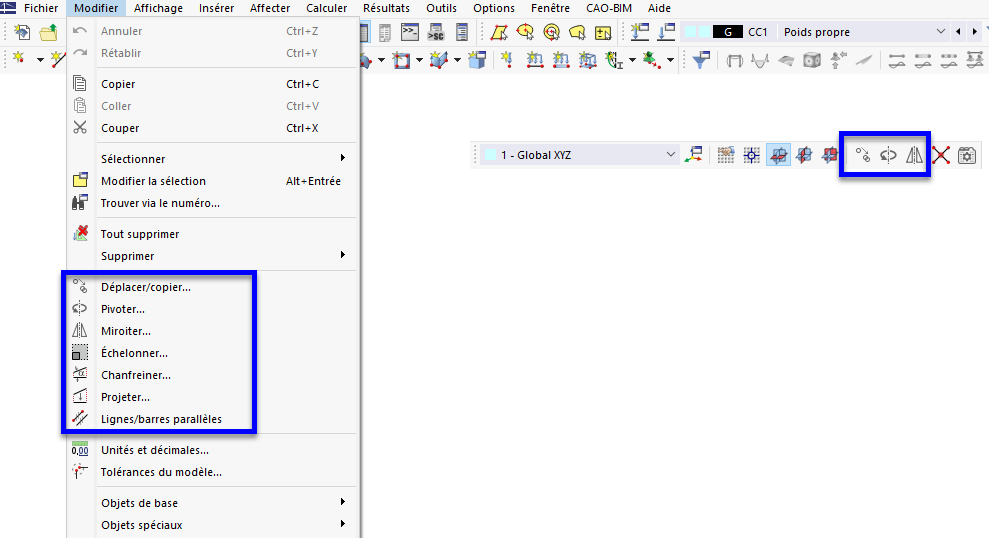Open the dropdown arrow beside new node icon
This screenshot has height=538, width=989.
[x=40, y=60]
